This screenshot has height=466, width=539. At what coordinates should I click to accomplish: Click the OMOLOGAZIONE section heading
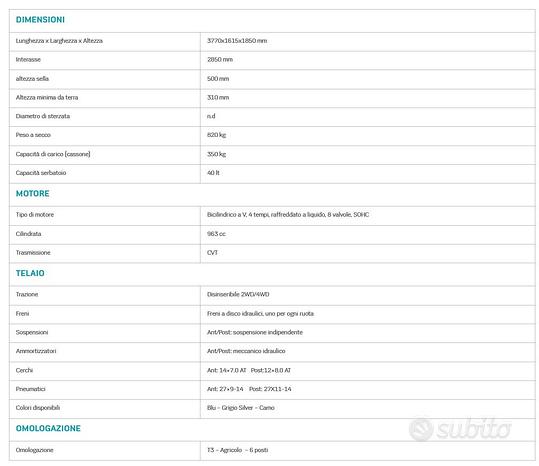(x=48, y=428)
